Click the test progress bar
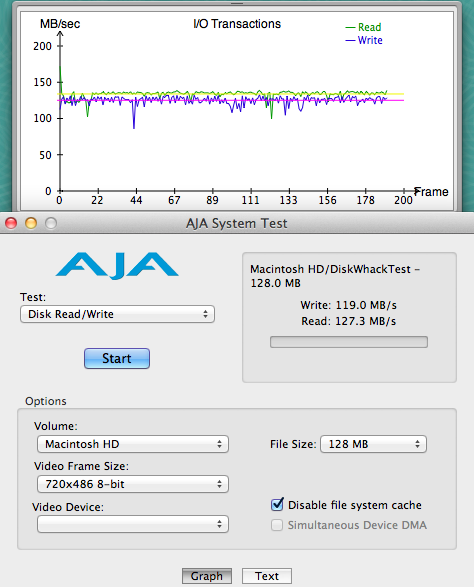Viewport: 474px width, 587px height. coord(349,342)
